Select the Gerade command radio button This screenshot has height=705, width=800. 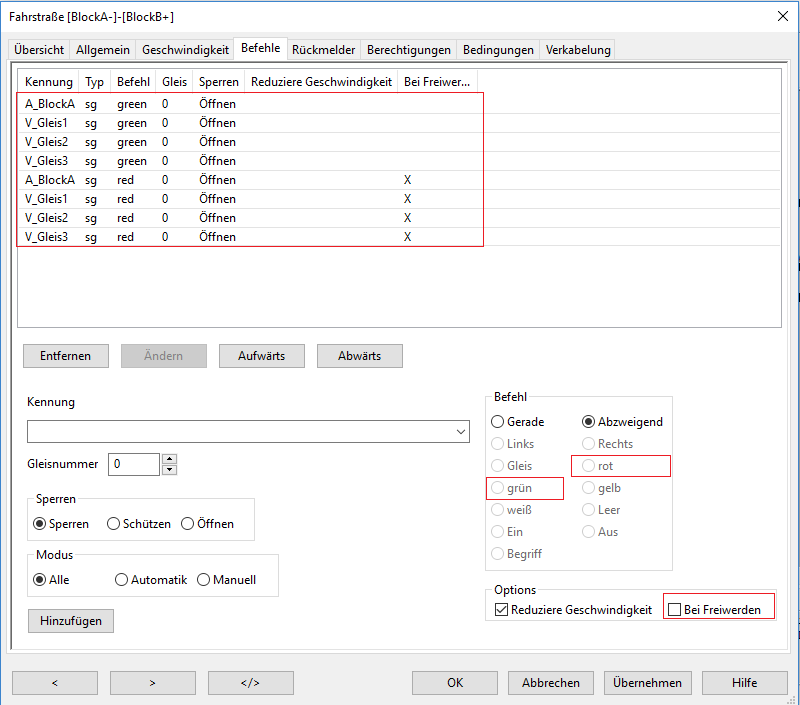click(x=498, y=422)
